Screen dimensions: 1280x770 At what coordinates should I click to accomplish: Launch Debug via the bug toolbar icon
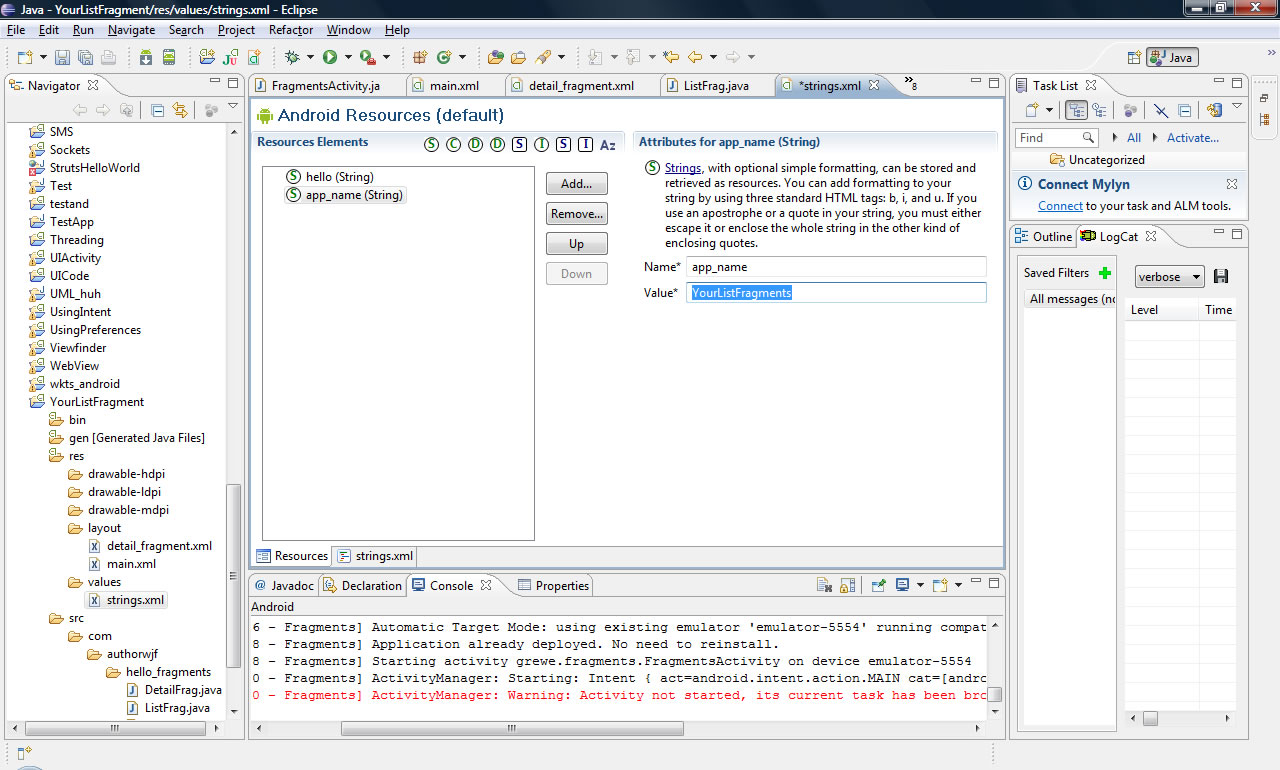pyautogui.click(x=292, y=58)
